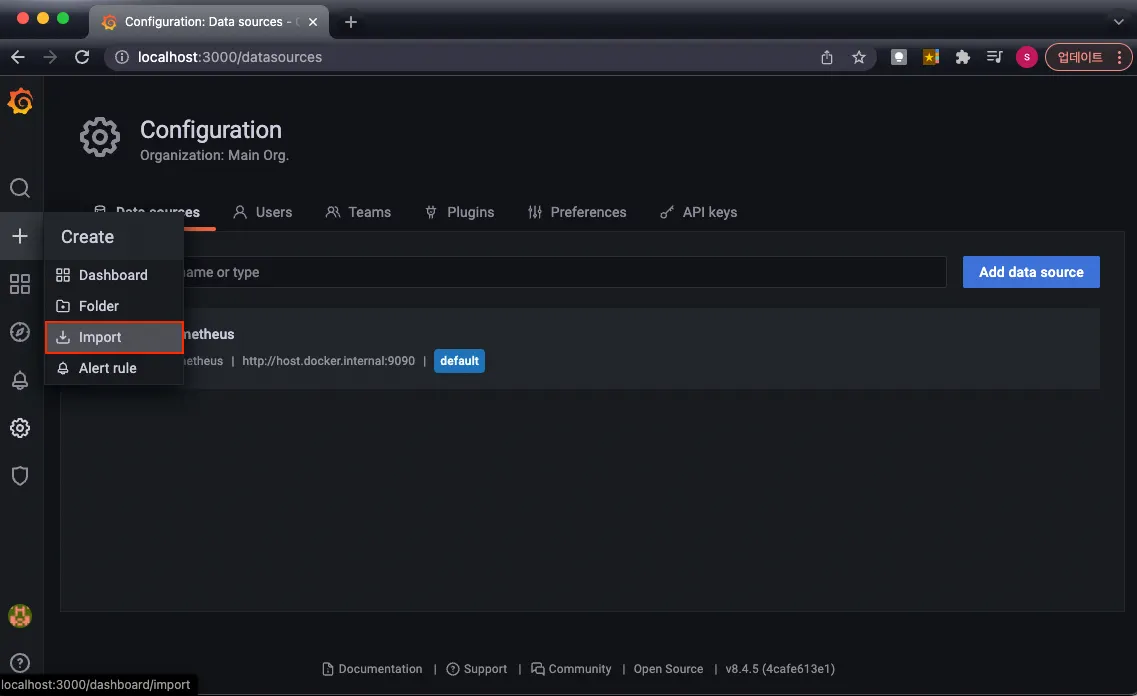Screen dimensions: 1137x696
Task: Select the Configuration: Data sources browser tab
Action: click(209, 22)
